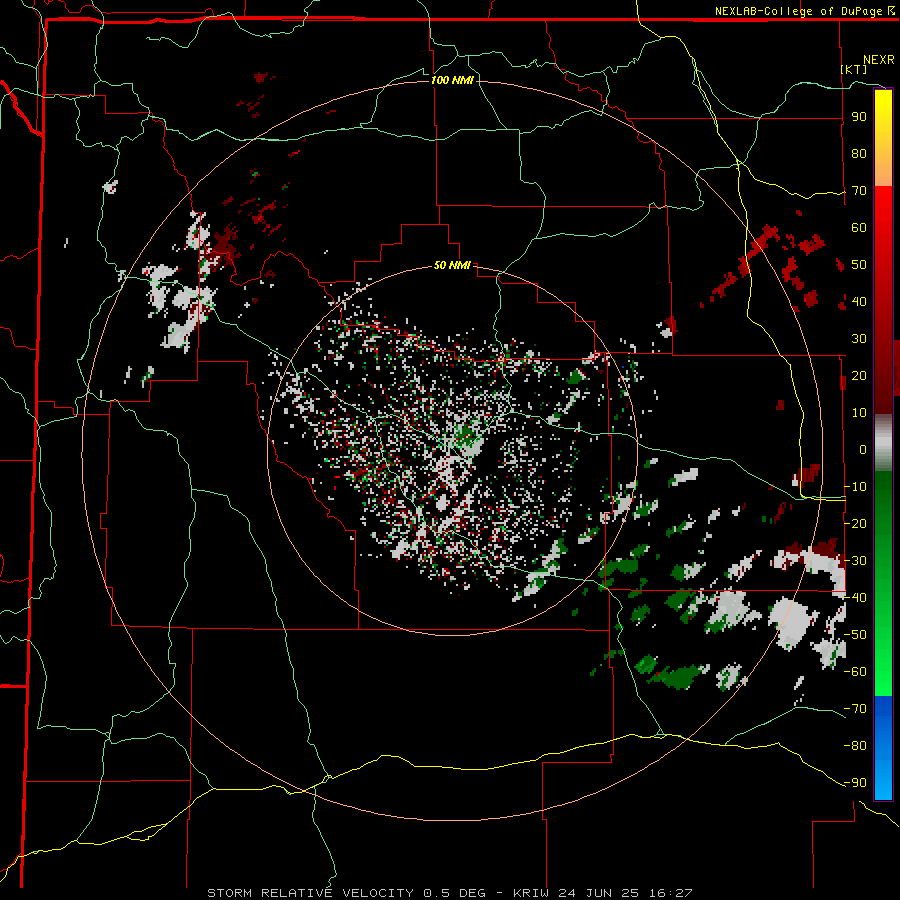Click the positive 30 knot scale label
This screenshot has width=900, height=900.
click(859, 339)
